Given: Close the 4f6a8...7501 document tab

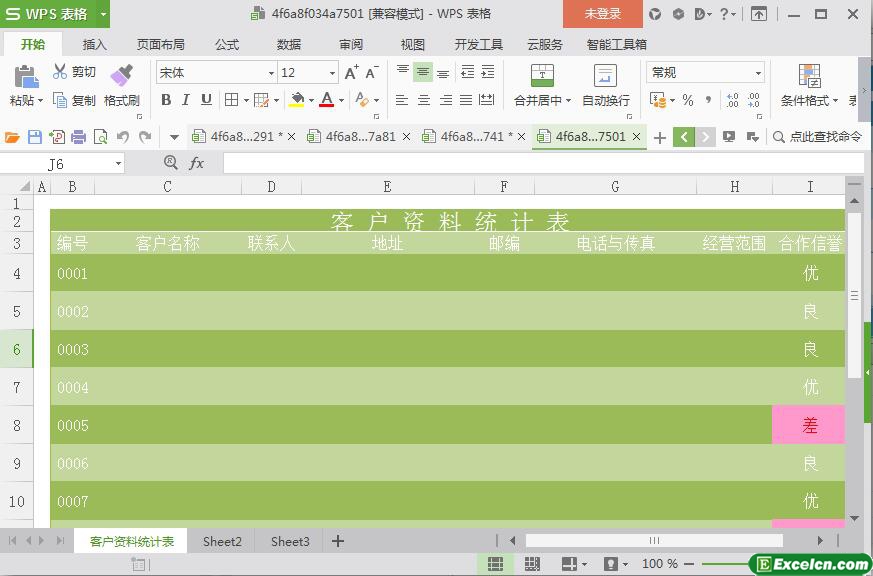Looking at the screenshot, I should [x=636, y=136].
